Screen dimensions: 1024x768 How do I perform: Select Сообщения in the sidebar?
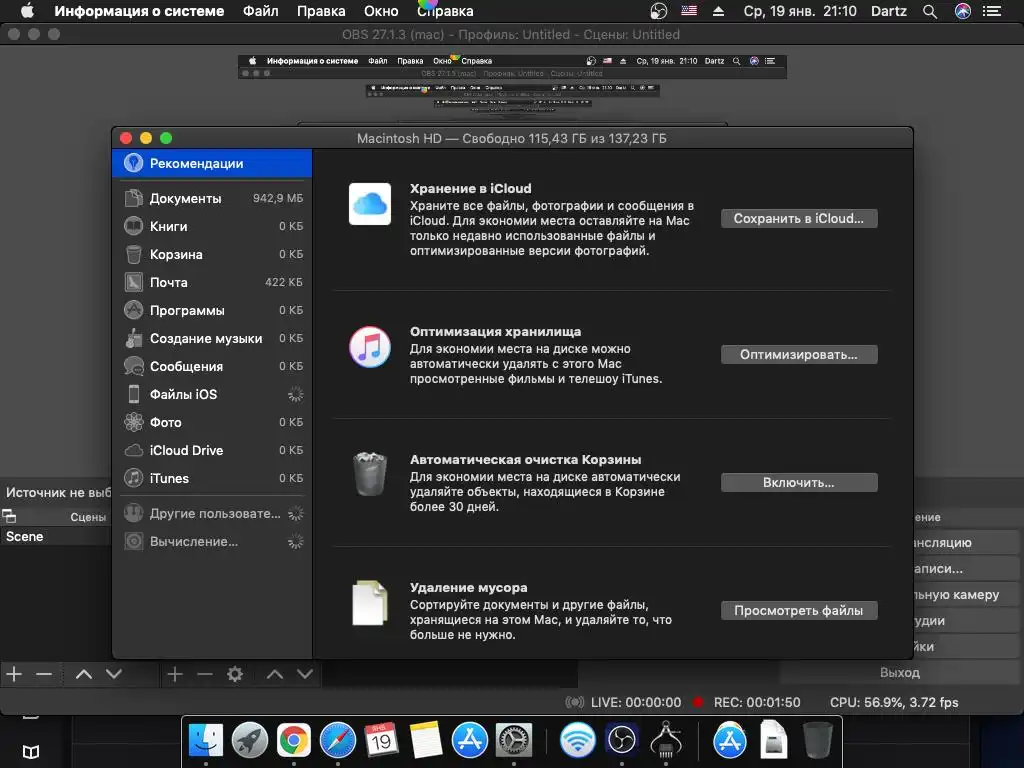click(212, 366)
